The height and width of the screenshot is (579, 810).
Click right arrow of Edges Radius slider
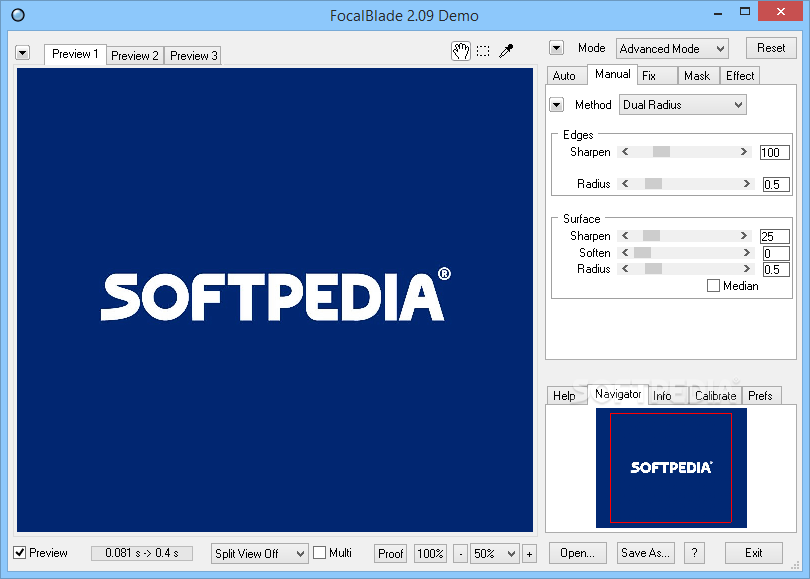[746, 184]
